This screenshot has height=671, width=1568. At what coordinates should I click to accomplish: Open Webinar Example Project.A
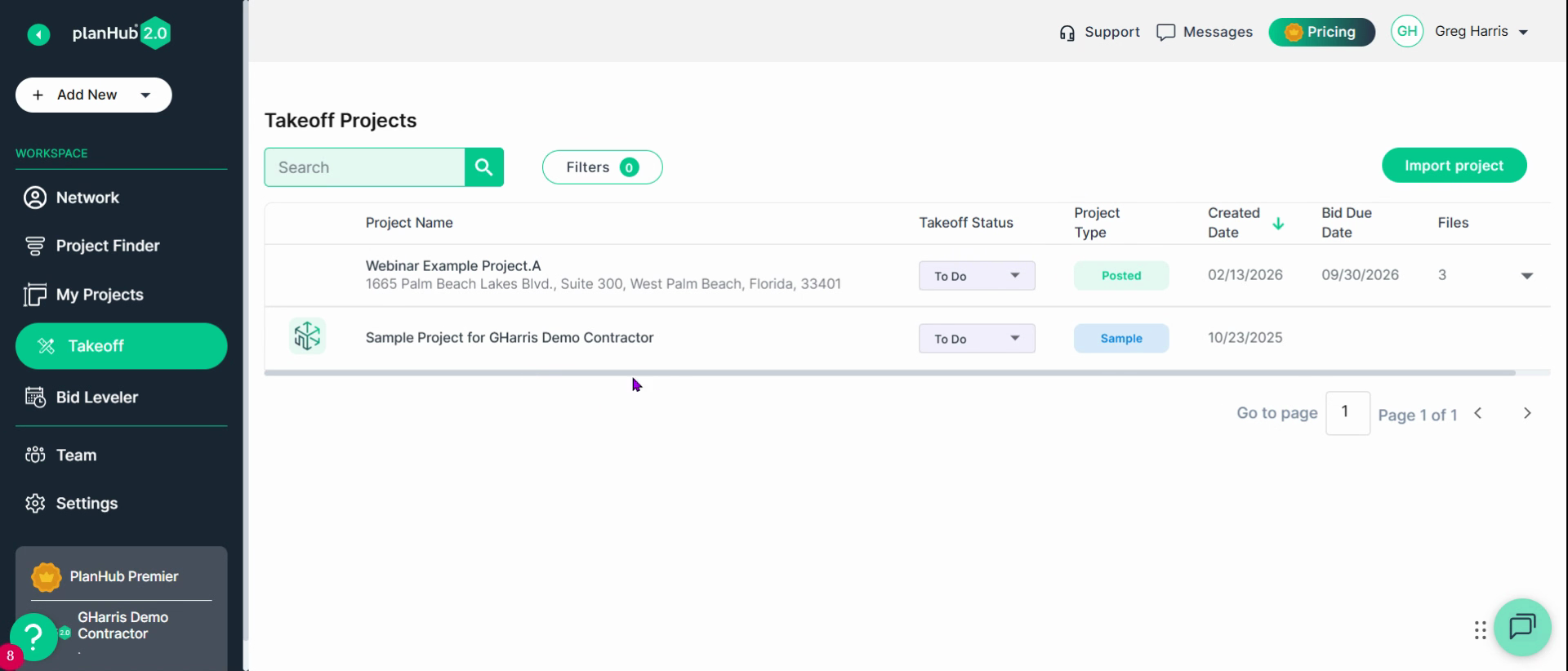tap(453, 266)
